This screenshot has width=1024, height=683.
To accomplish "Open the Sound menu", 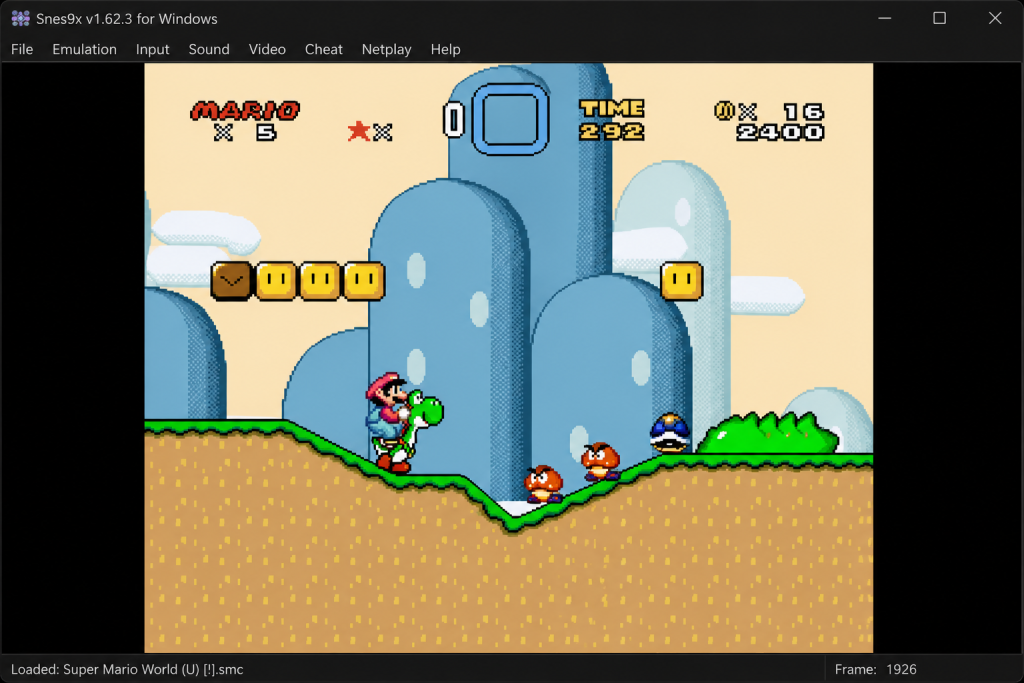I will click(x=209, y=50).
